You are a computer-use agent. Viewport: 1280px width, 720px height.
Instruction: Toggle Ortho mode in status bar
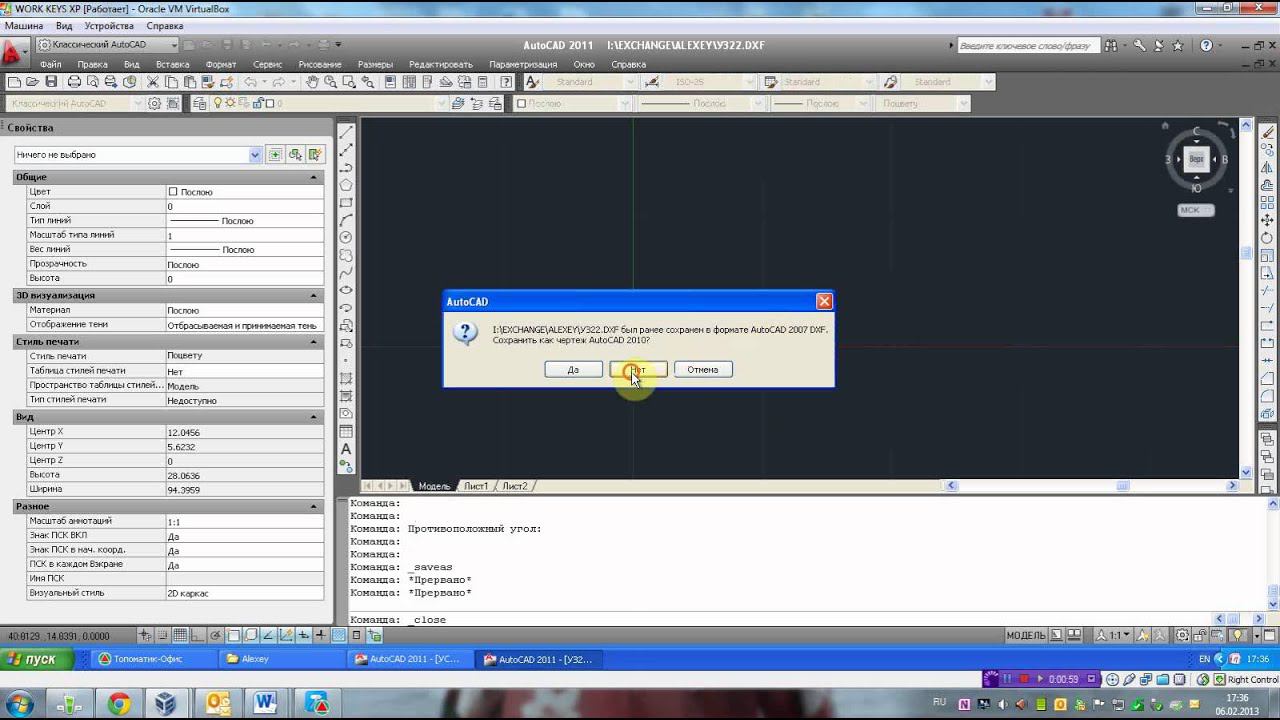(x=198, y=636)
